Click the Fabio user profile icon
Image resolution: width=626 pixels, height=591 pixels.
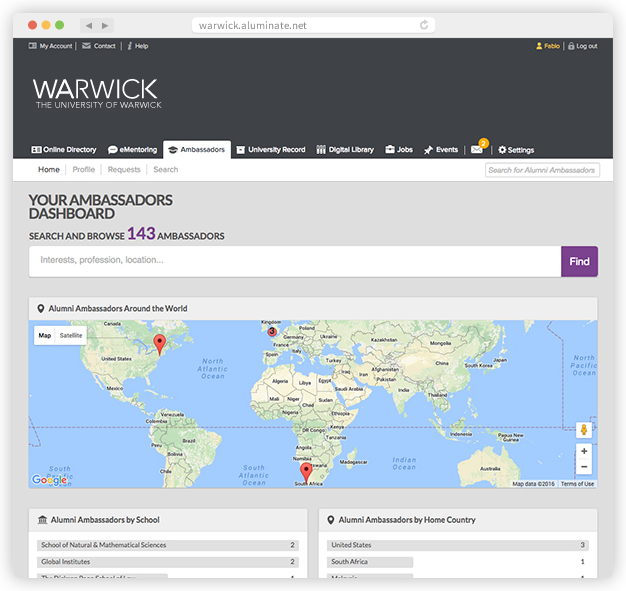pos(539,46)
